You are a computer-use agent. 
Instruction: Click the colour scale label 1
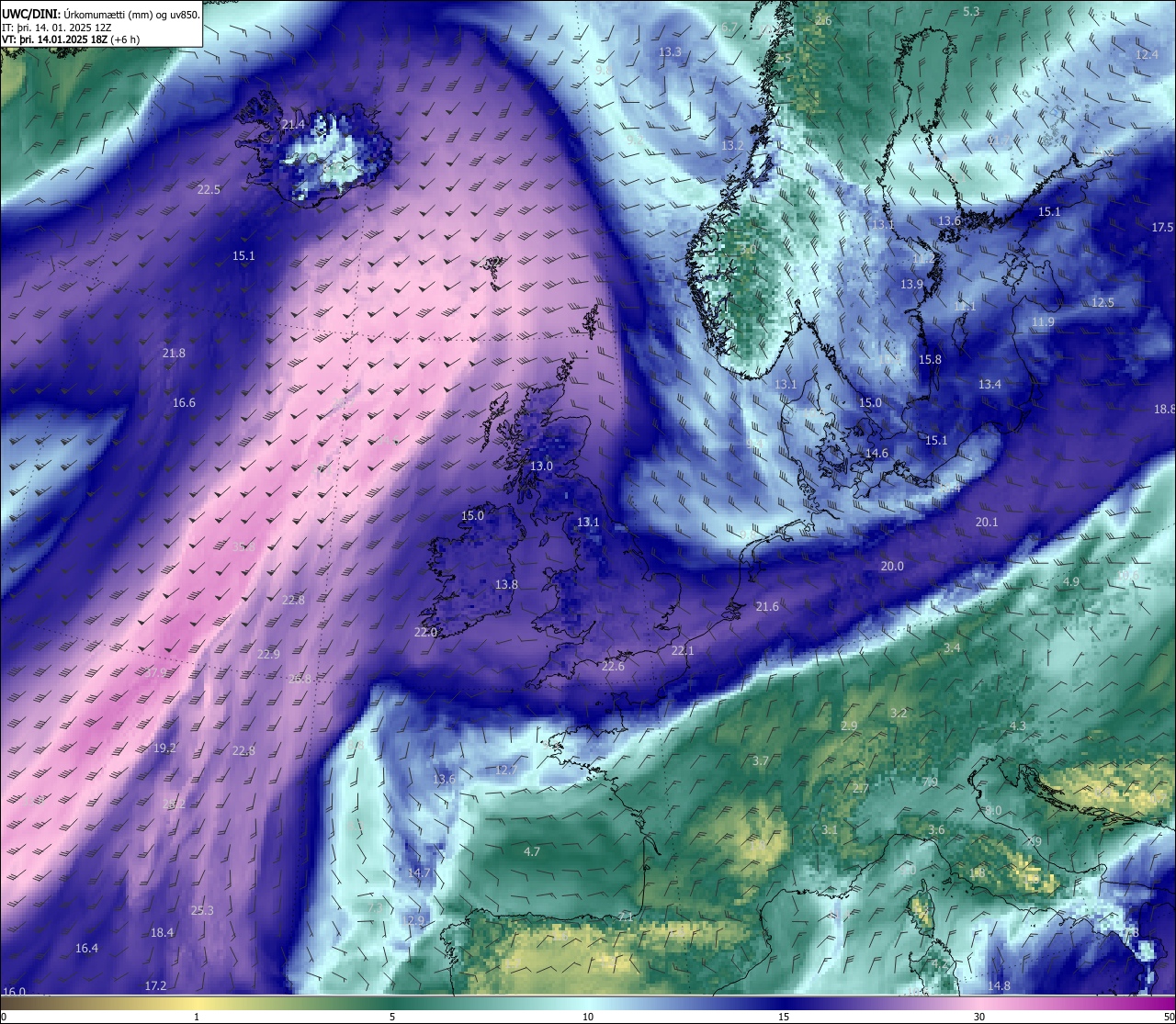pos(197,1017)
